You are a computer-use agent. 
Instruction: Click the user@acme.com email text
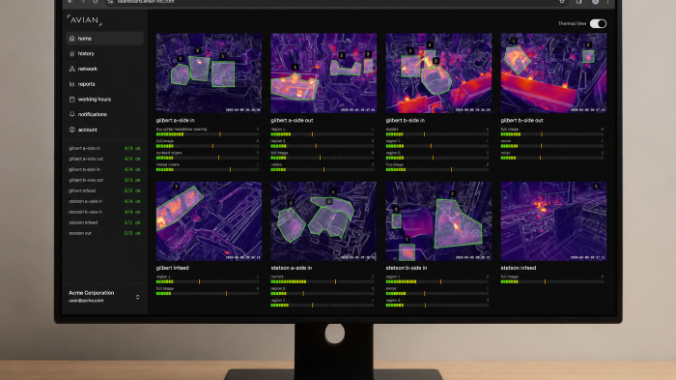click(x=86, y=301)
